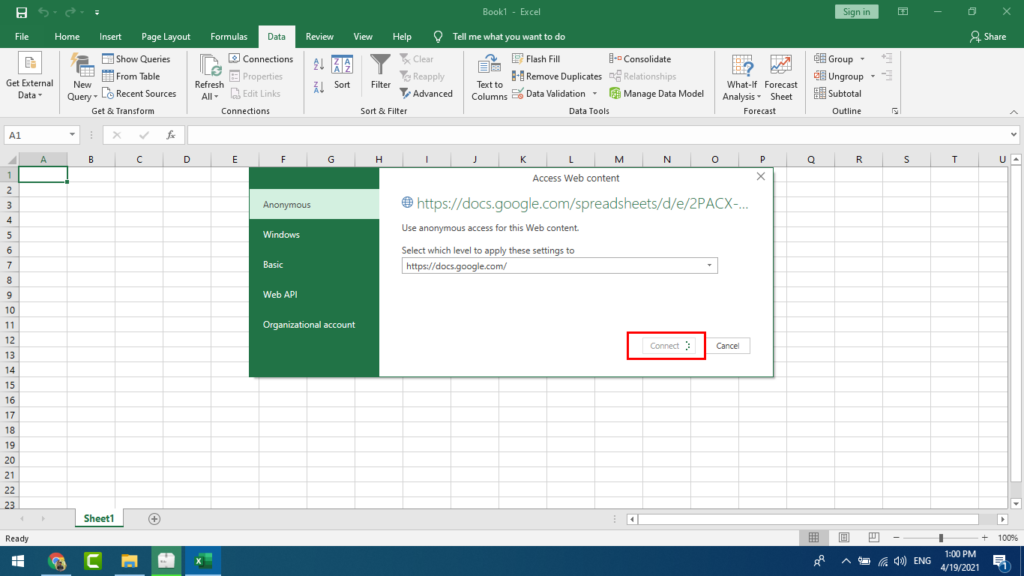Open Recent Sources
The height and width of the screenshot is (576, 1024).
point(139,93)
